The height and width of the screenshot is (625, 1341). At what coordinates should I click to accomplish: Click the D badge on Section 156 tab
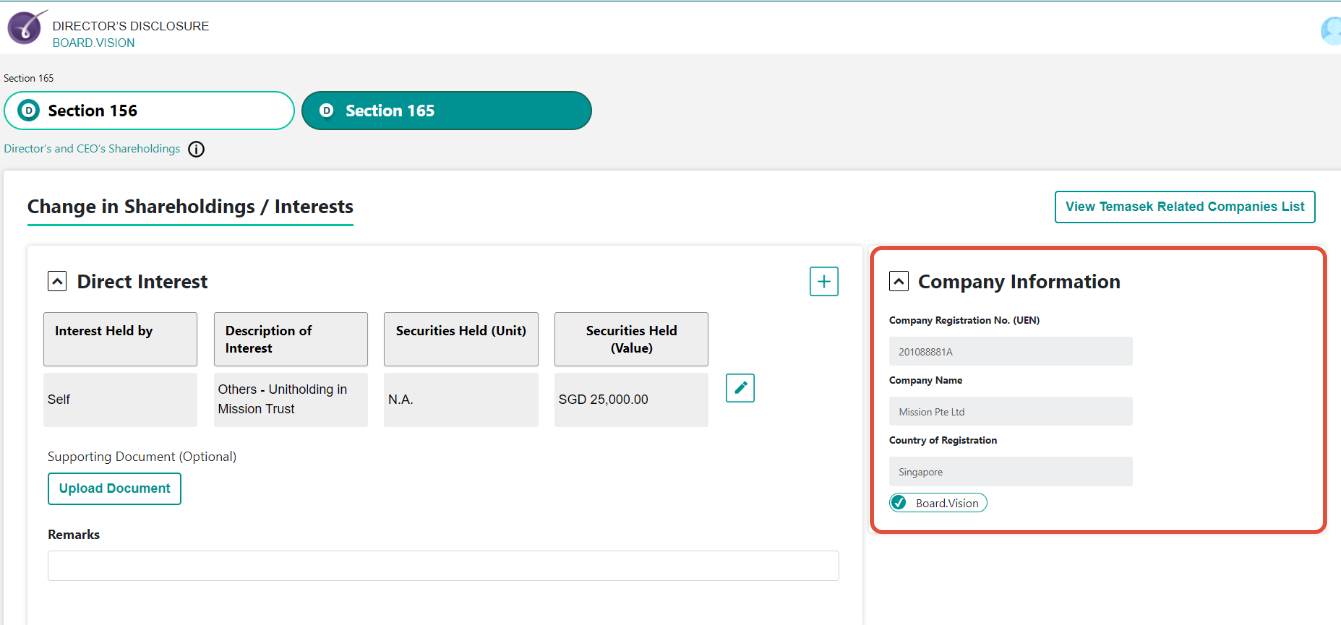29,111
